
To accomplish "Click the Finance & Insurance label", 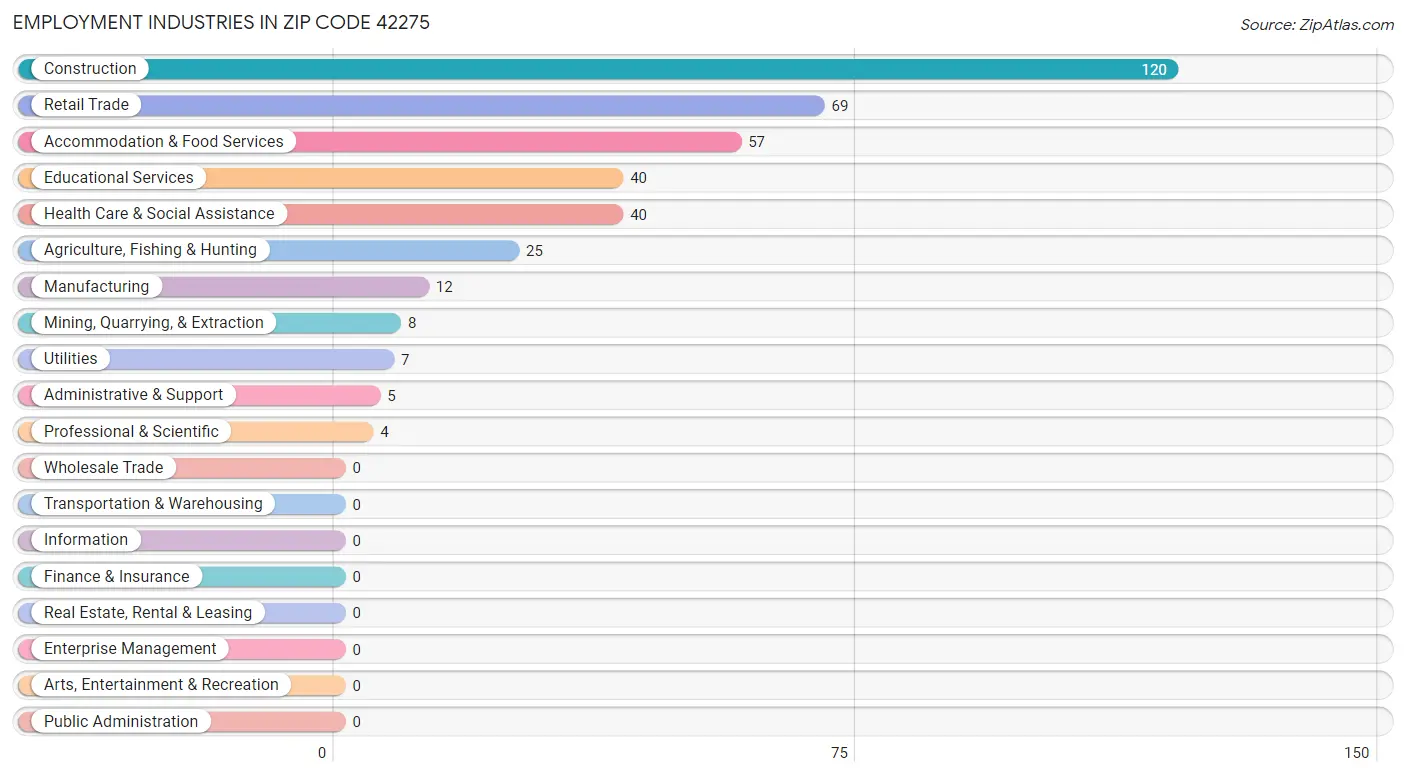I will point(116,577).
